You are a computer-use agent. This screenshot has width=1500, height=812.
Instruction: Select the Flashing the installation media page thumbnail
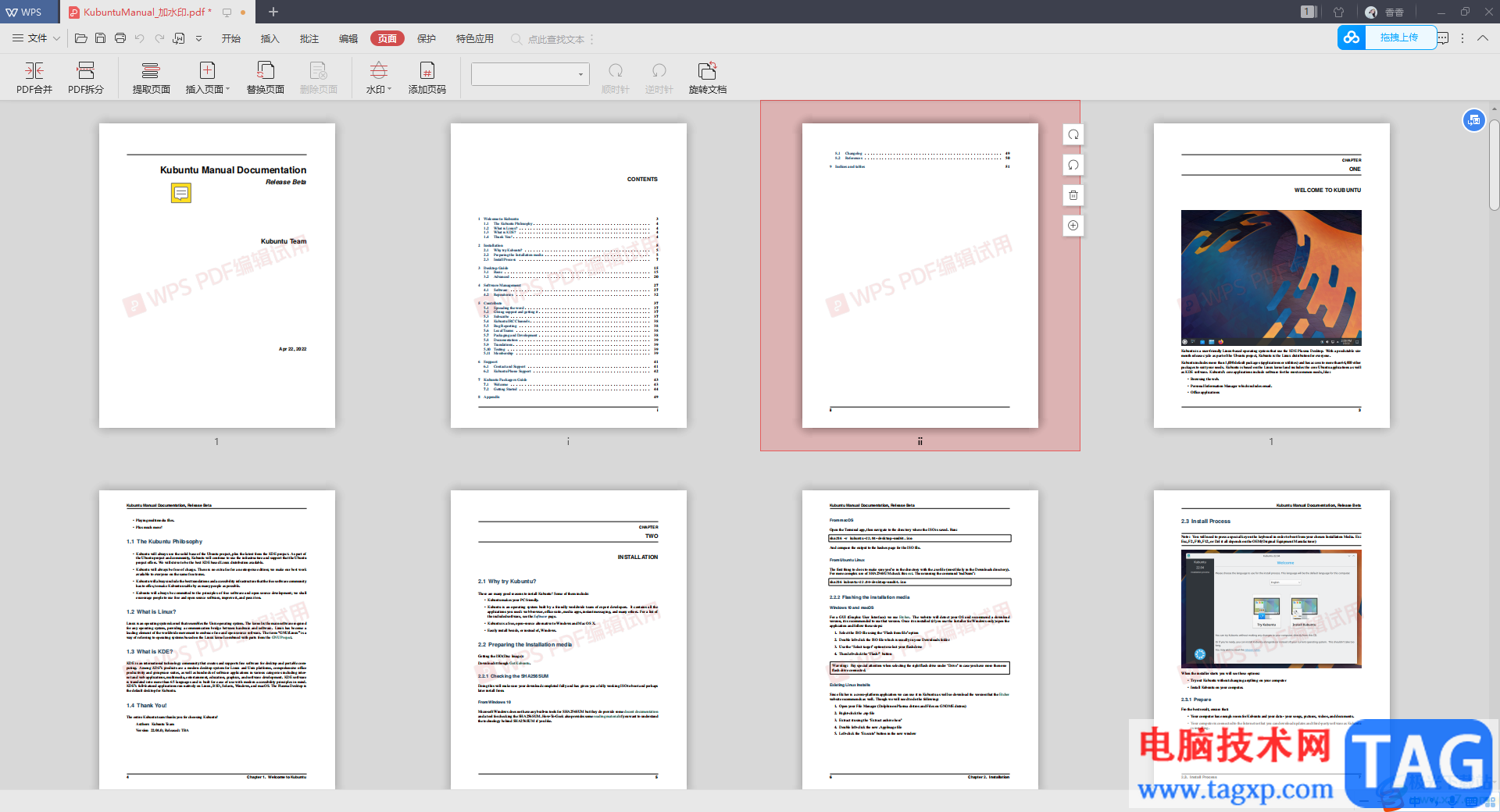[920, 639]
